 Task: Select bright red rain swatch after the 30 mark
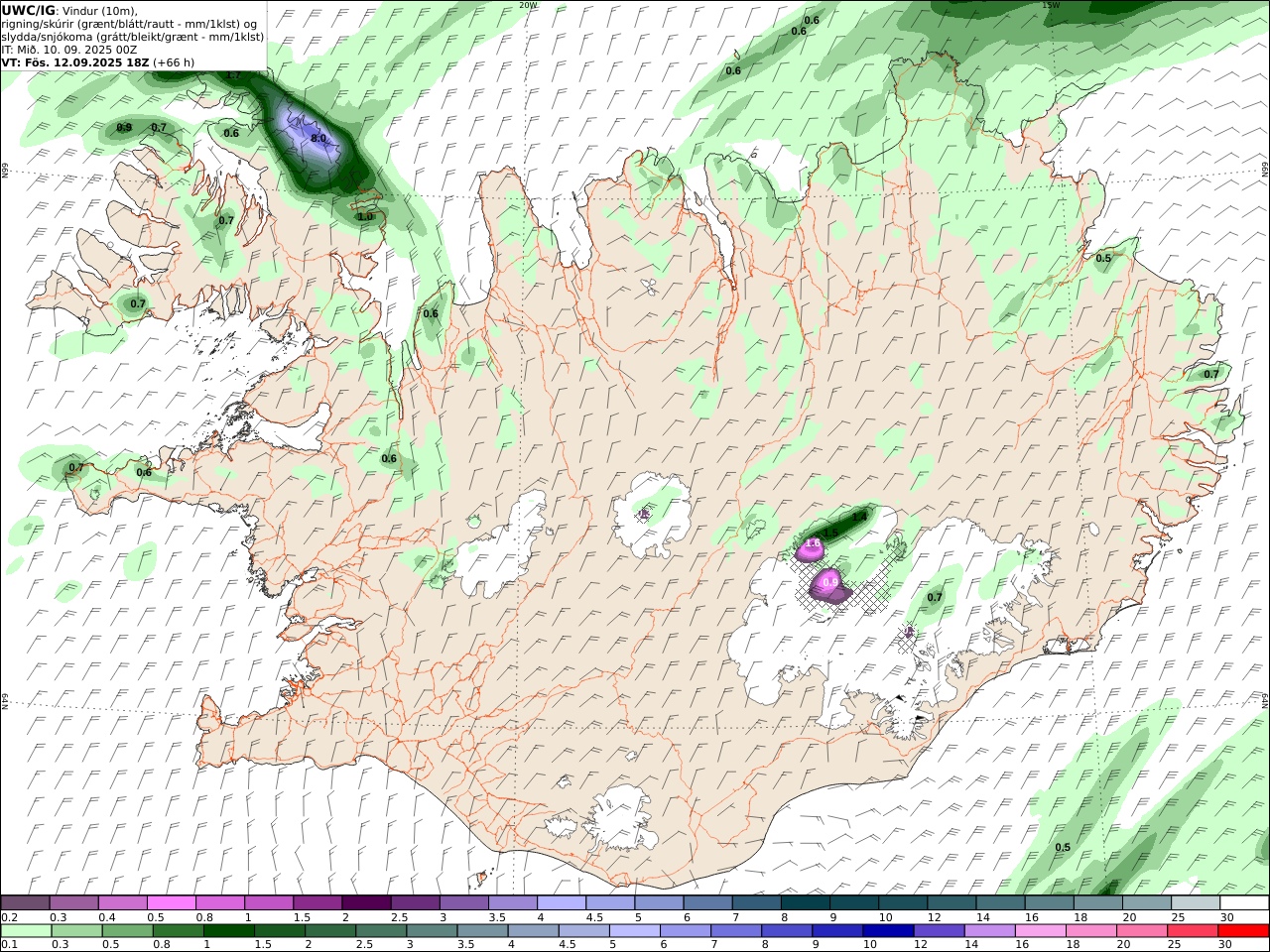[1243, 930]
